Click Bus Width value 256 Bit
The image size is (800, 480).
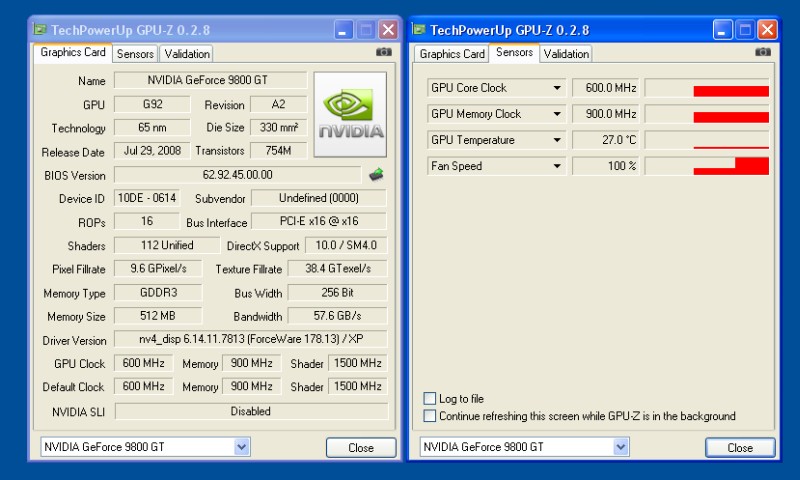click(x=338, y=292)
